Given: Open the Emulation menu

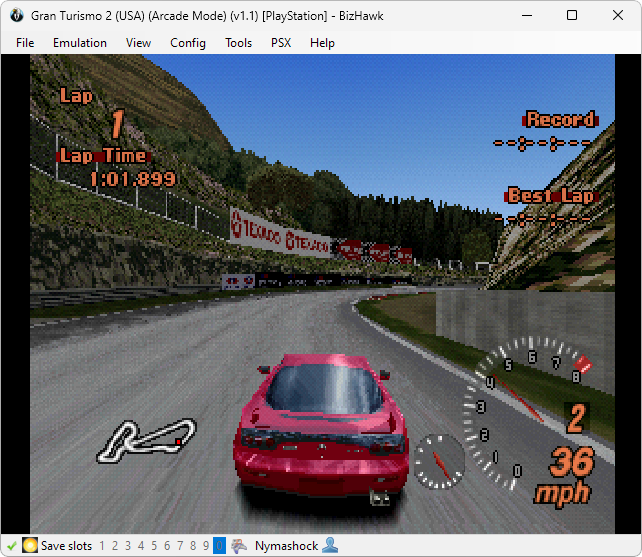Looking at the screenshot, I should (80, 43).
